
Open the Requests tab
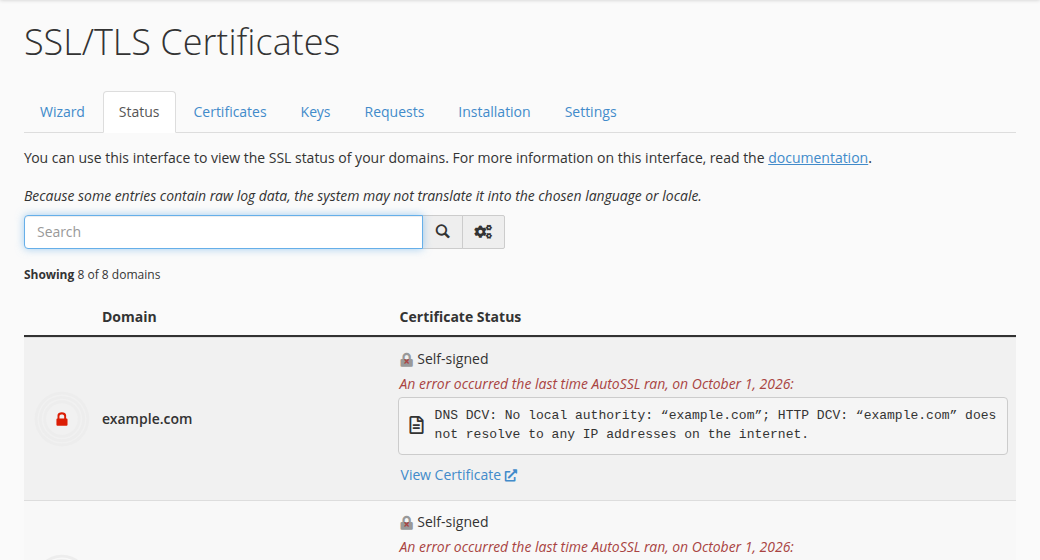[x=395, y=111]
